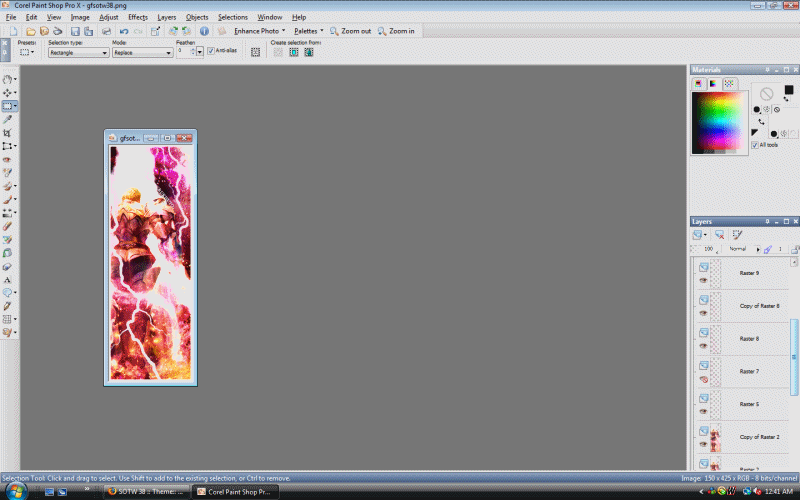This screenshot has height=500, width=800.
Task: Click the Open file folder icon
Action: [31, 31]
